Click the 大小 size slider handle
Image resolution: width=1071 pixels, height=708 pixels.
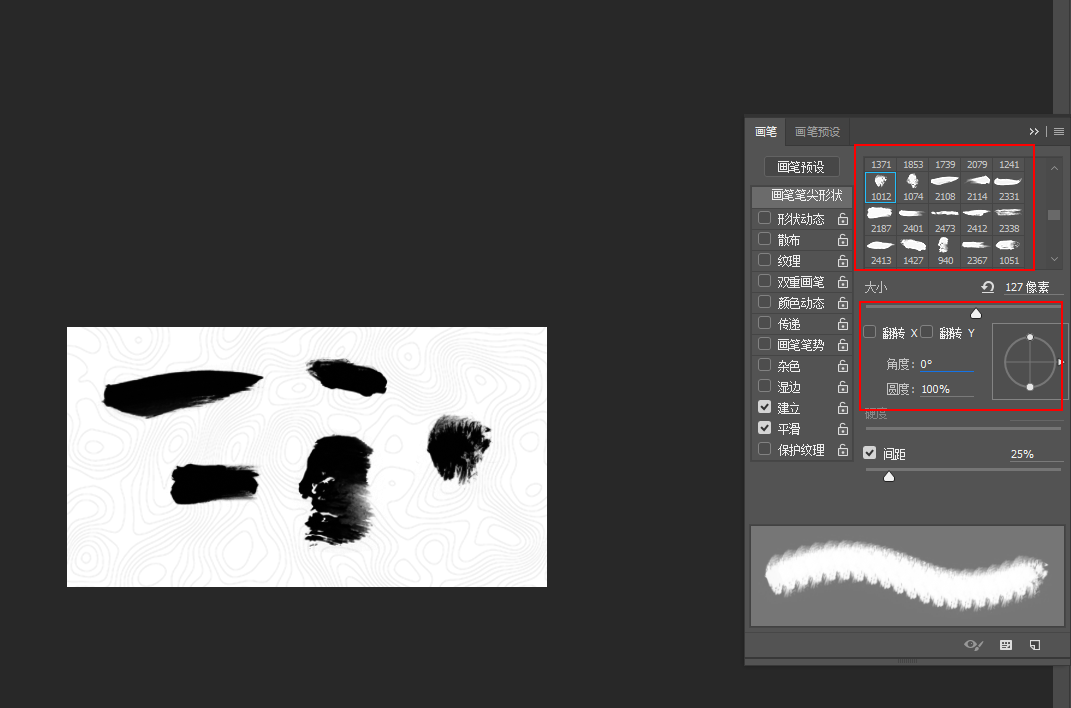click(976, 314)
